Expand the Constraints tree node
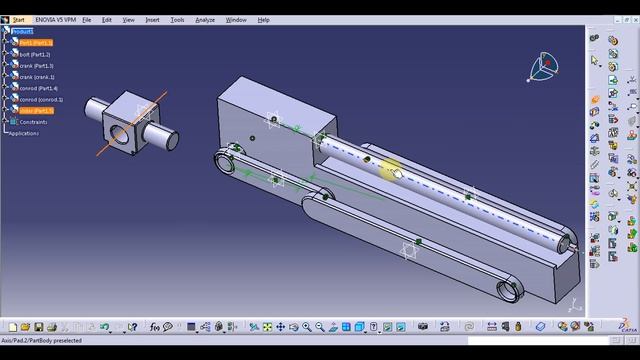Image resolution: width=640 pixels, height=360 pixels. 5,120
